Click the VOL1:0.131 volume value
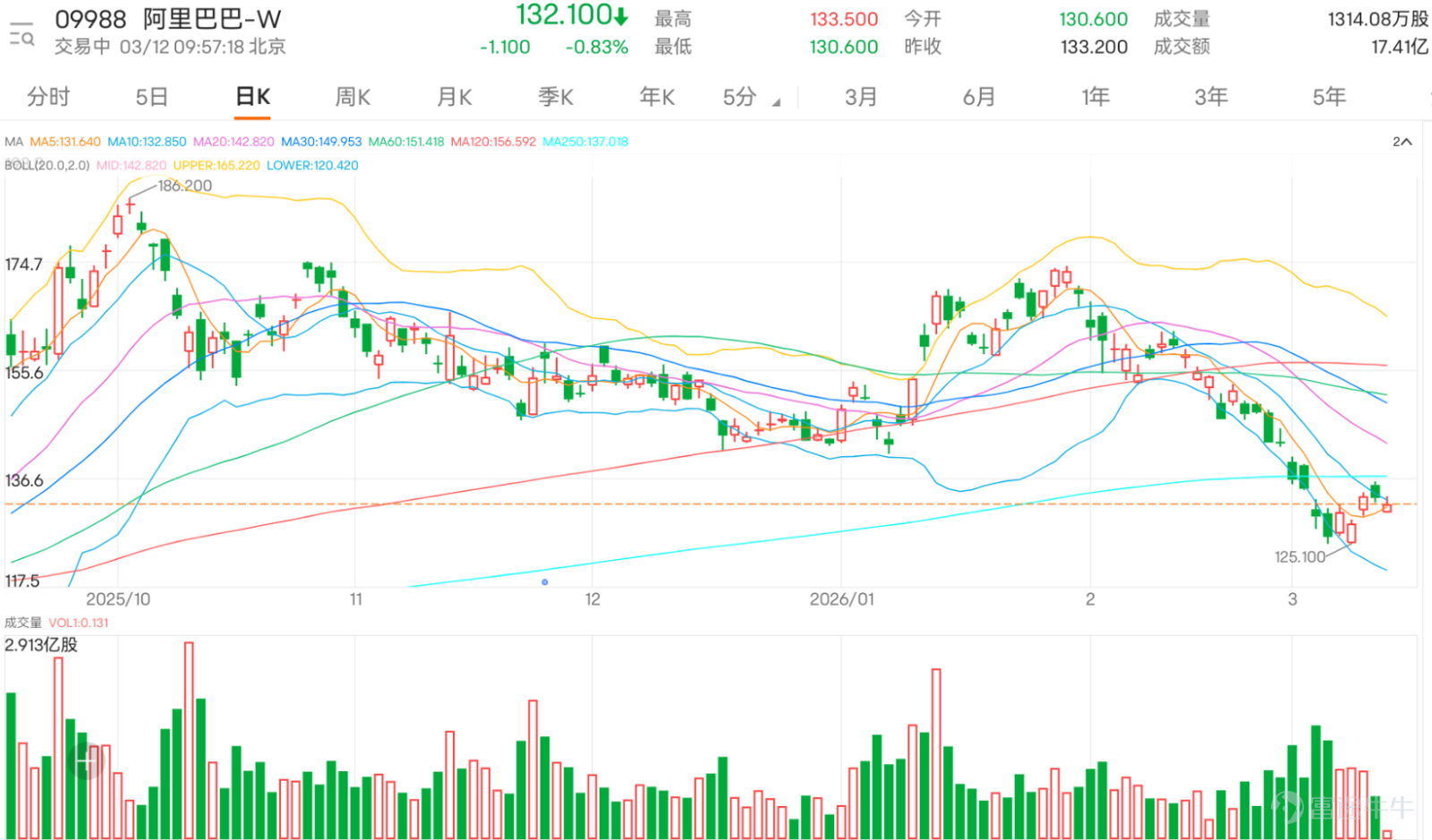The height and width of the screenshot is (840, 1432). tap(79, 623)
